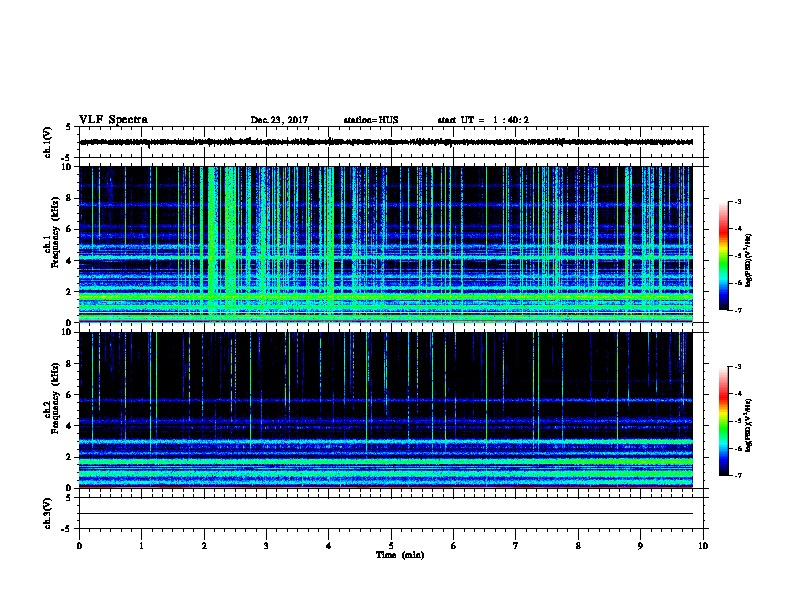Click time axis tick label "9"
This screenshot has height=612, width=792.
[640, 545]
